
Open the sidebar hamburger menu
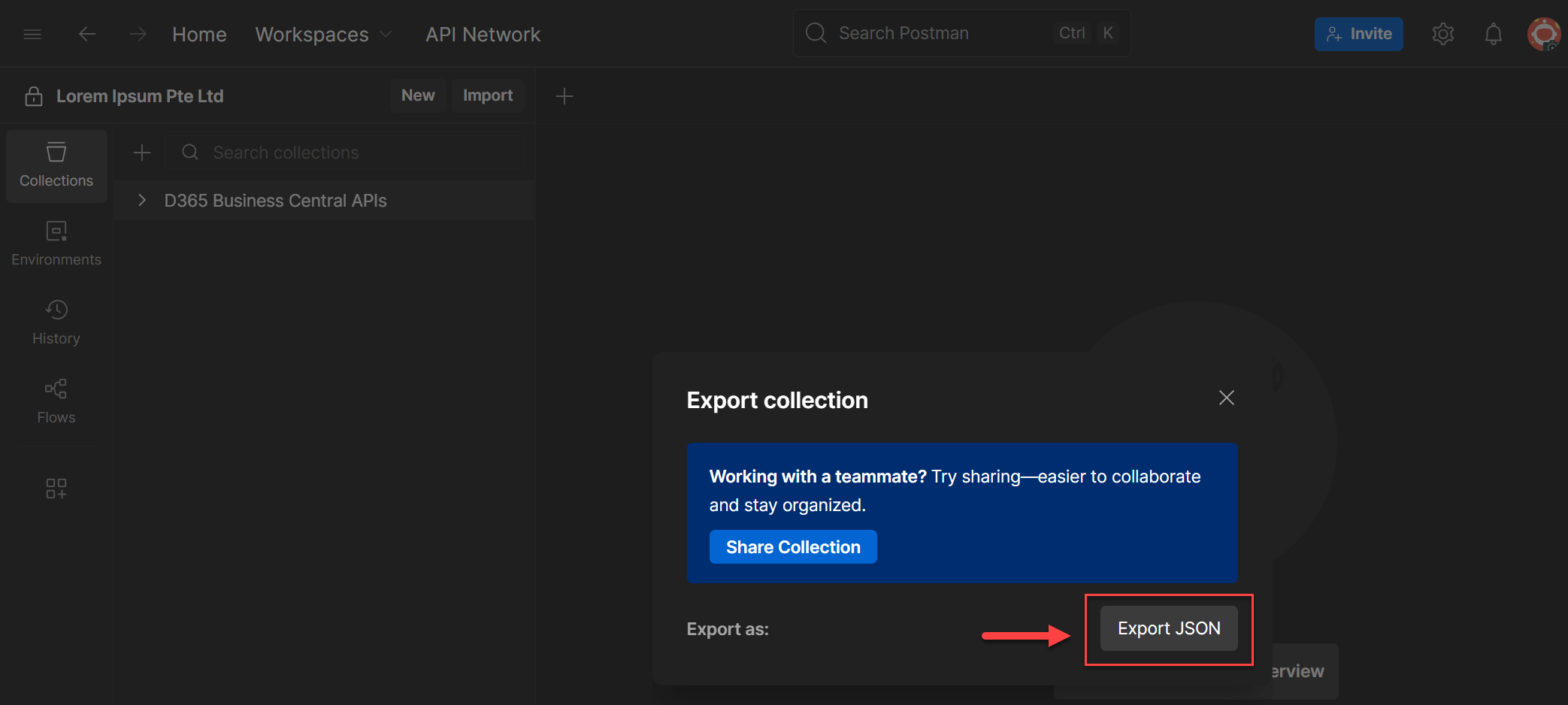(32, 34)
